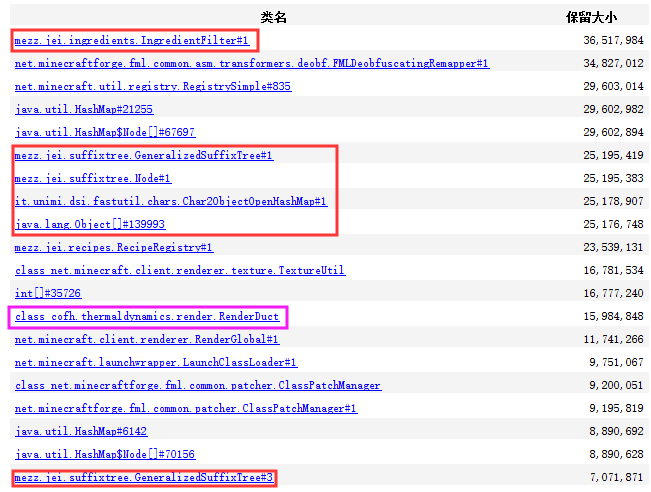
Task: Open Char2ObjectOpenHashMap#1 fastutil link
Action: (171, 201)
